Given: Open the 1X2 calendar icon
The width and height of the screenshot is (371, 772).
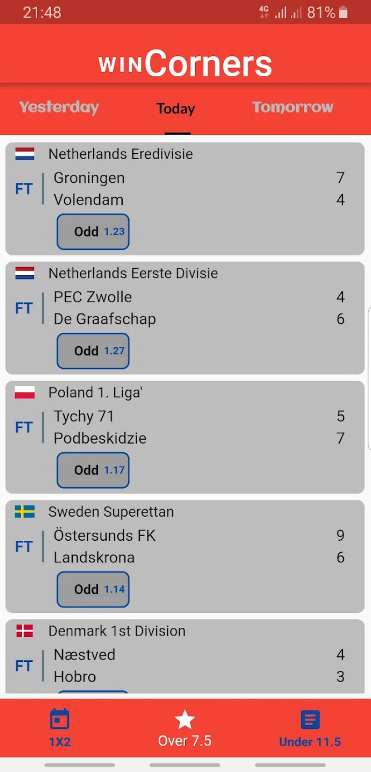Looking at the screenshot, I should [60, 719].
